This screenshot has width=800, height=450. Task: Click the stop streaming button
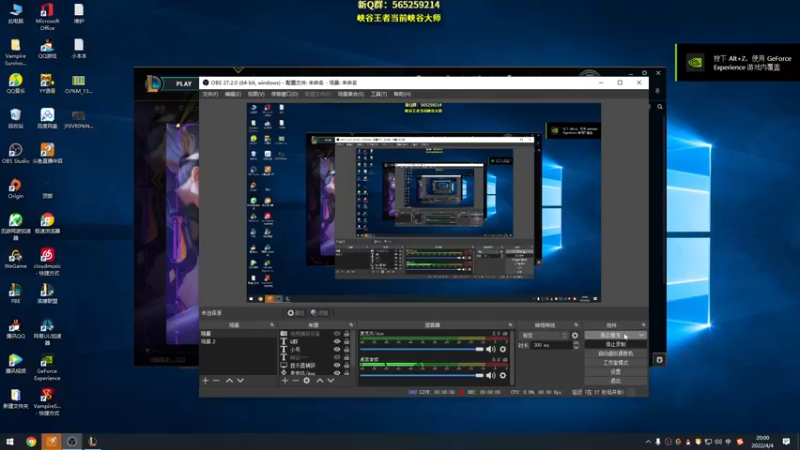tap(611, 335)
